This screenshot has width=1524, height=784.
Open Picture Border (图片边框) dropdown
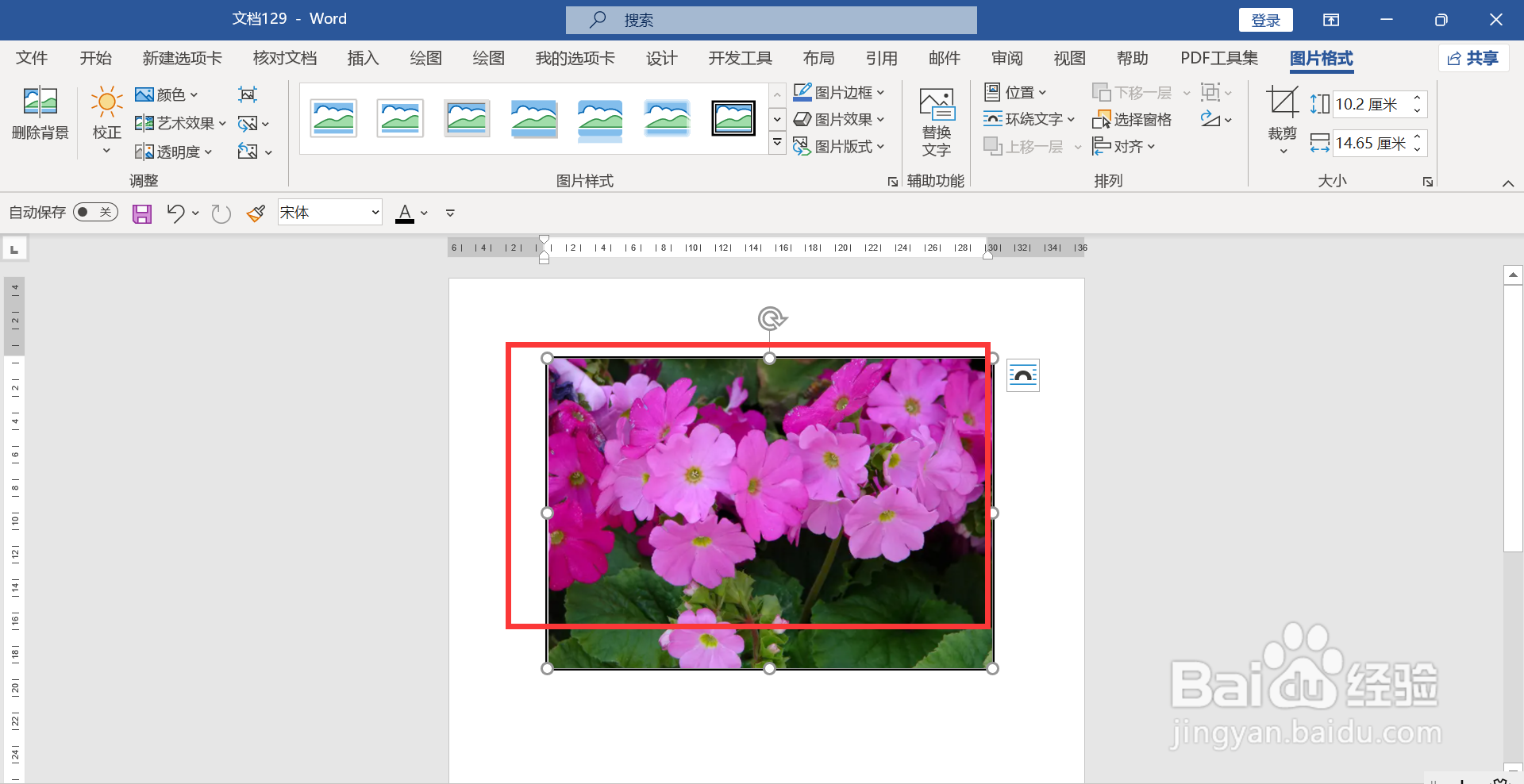(x=839, y=92)
